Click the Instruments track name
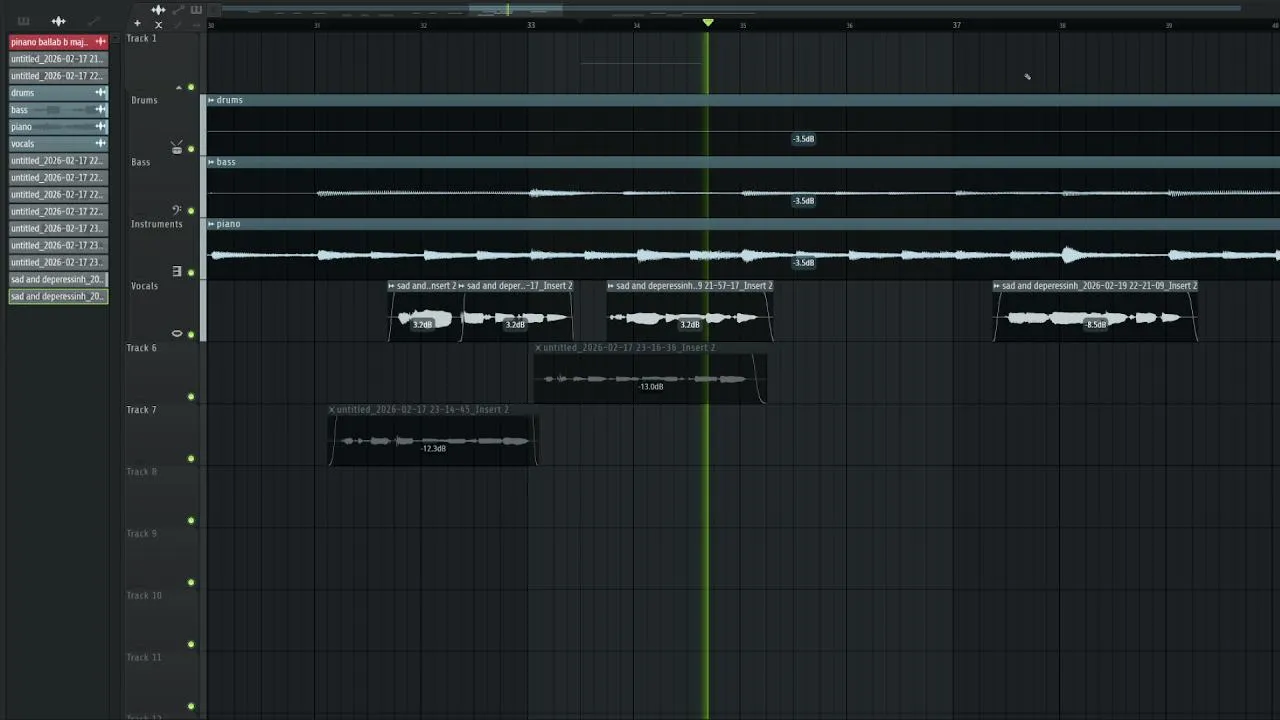The height and width of the screenshot is (720, 1280). [x=156, y=224]
